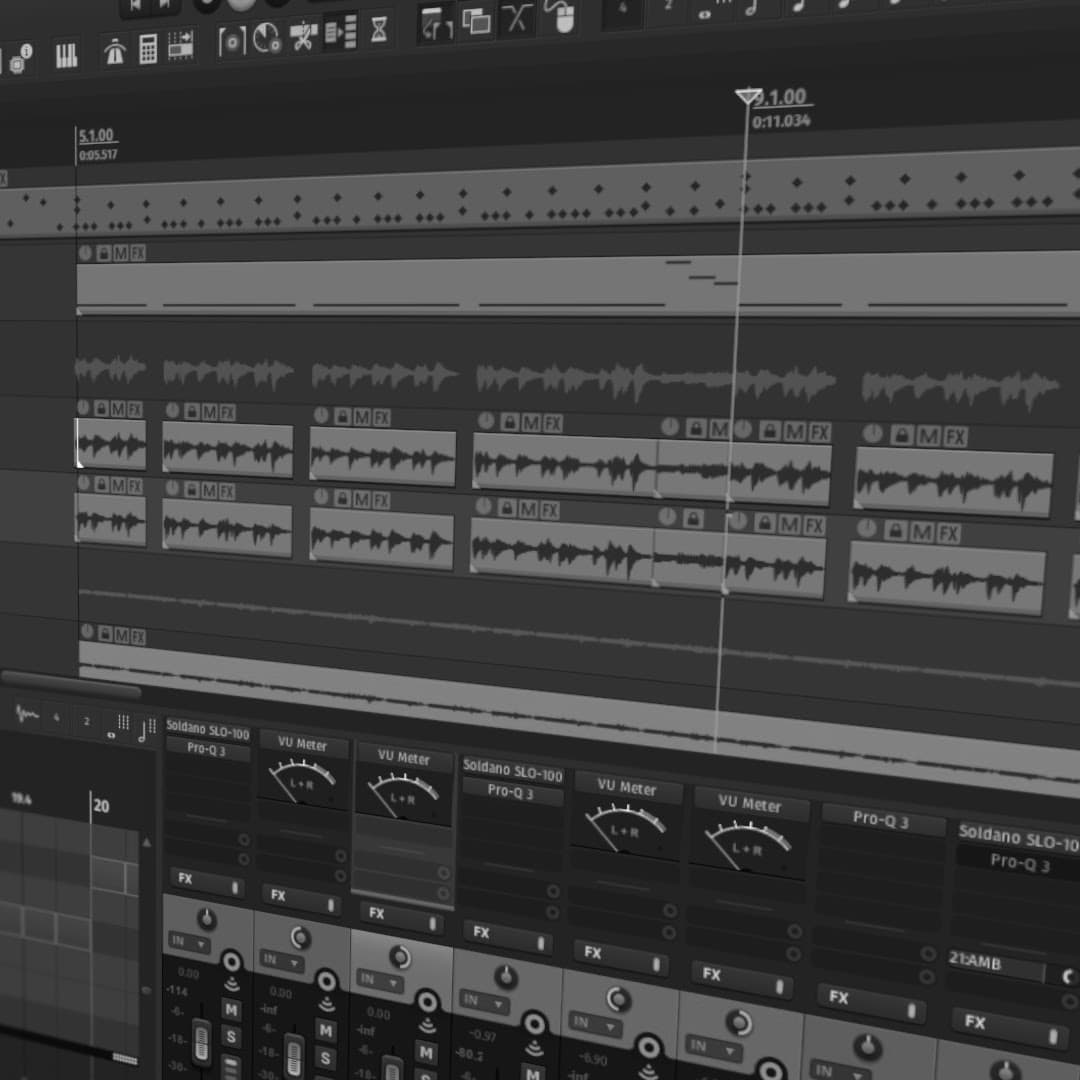Click the clock-and-disc icon in the toolbar

click(267, 39)
